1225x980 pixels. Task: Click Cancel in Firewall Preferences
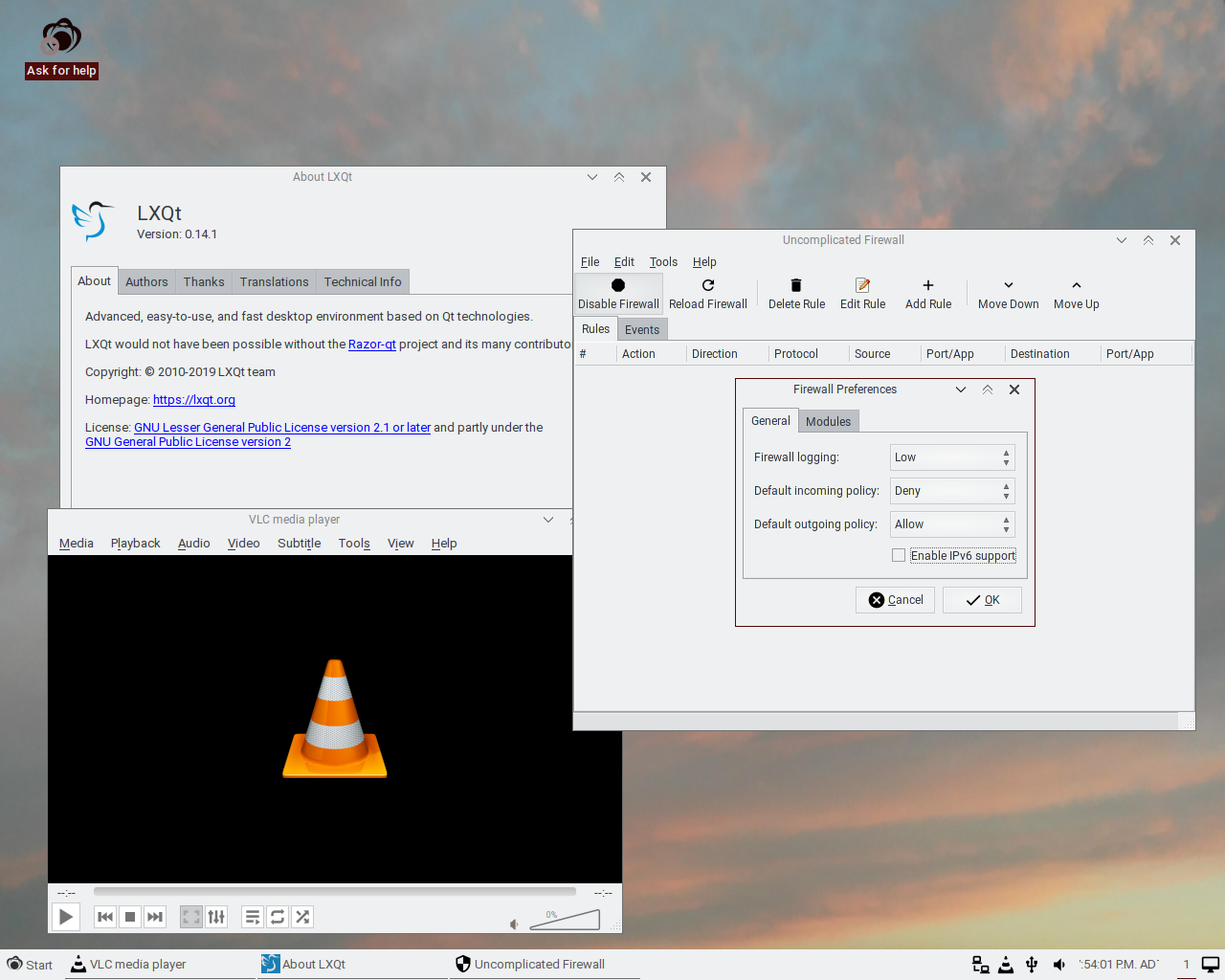click(895, 600)
